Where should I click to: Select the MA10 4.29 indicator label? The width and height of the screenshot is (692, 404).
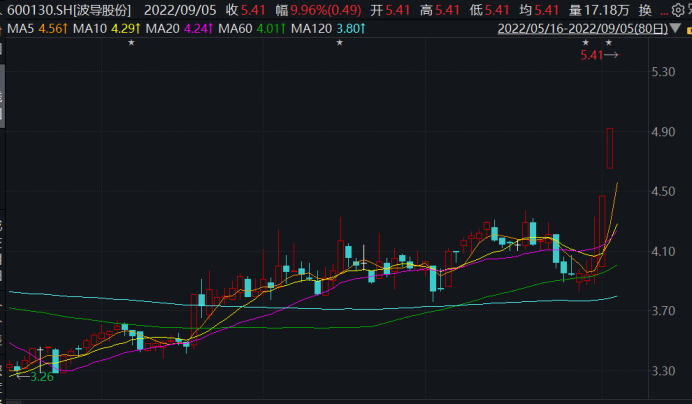point(106,29)
